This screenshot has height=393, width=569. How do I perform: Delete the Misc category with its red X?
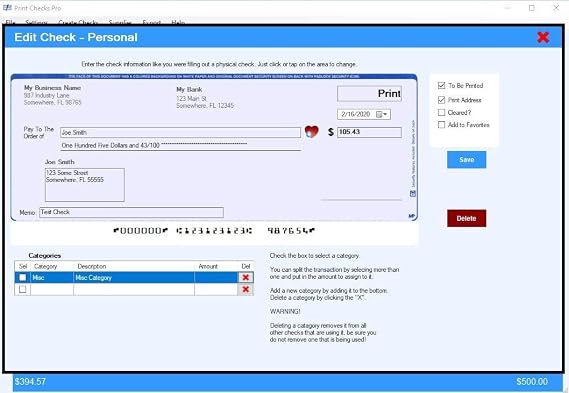pos(246,278)
